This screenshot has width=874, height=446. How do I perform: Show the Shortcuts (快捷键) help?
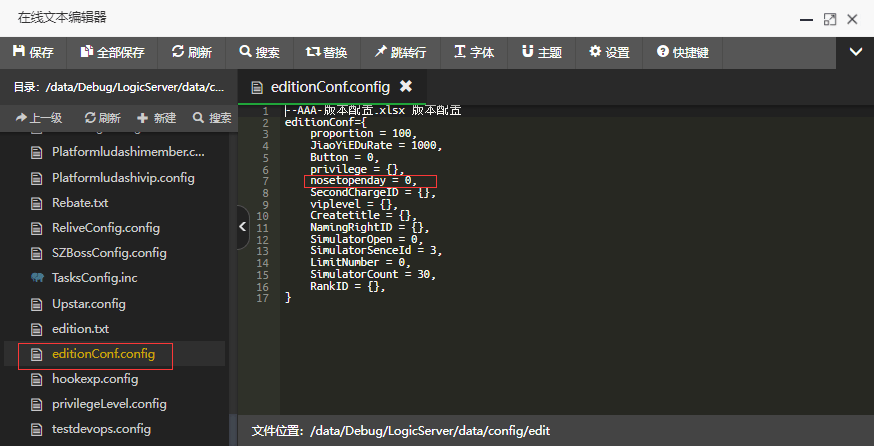click(x=683, y=52)
